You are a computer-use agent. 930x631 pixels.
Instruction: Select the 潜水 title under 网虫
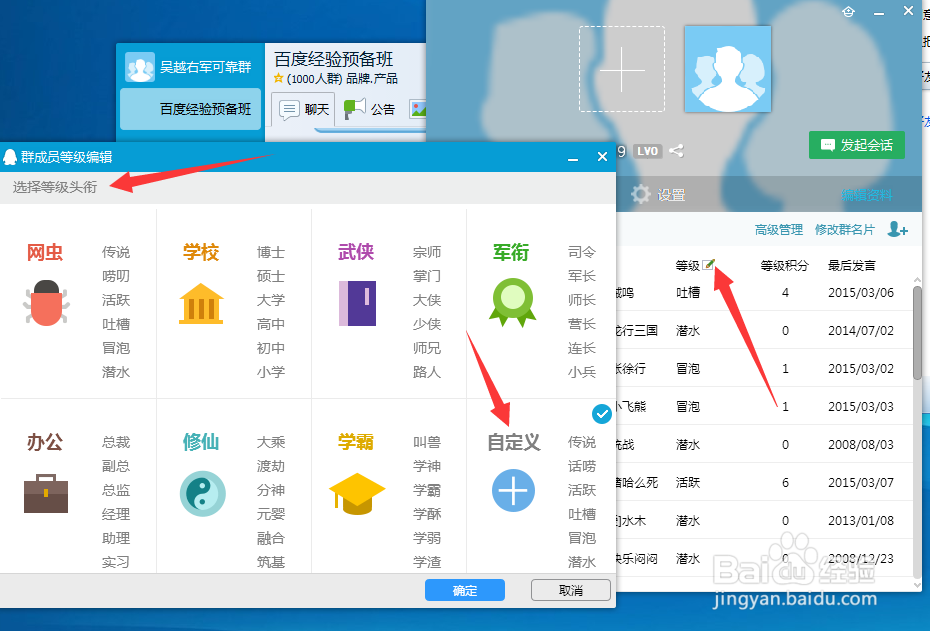[116, 373]
